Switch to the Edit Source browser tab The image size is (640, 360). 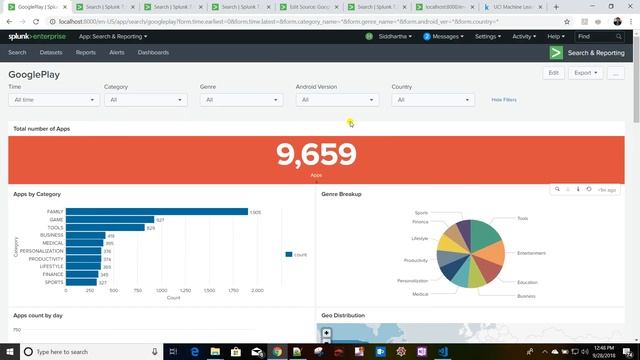click(309, 7)
